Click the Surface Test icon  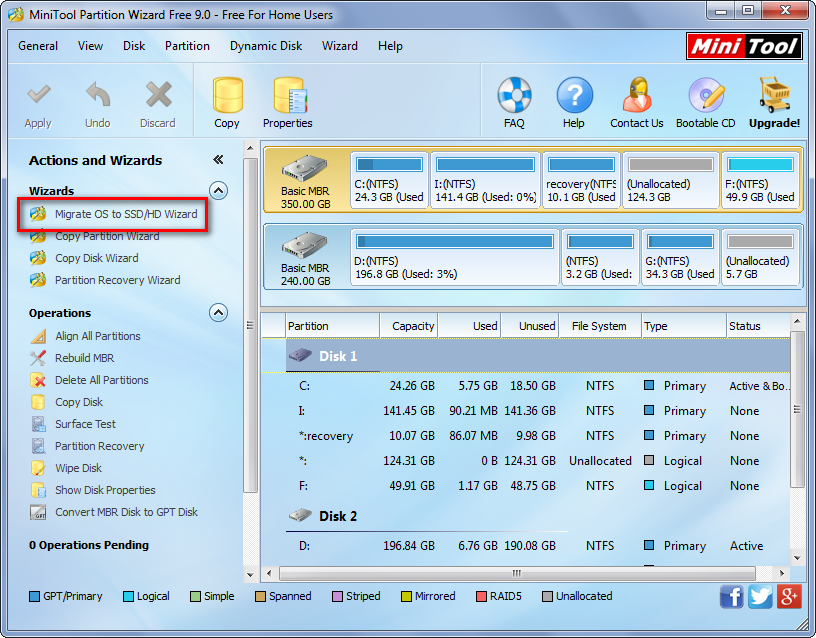coord(38,424)
